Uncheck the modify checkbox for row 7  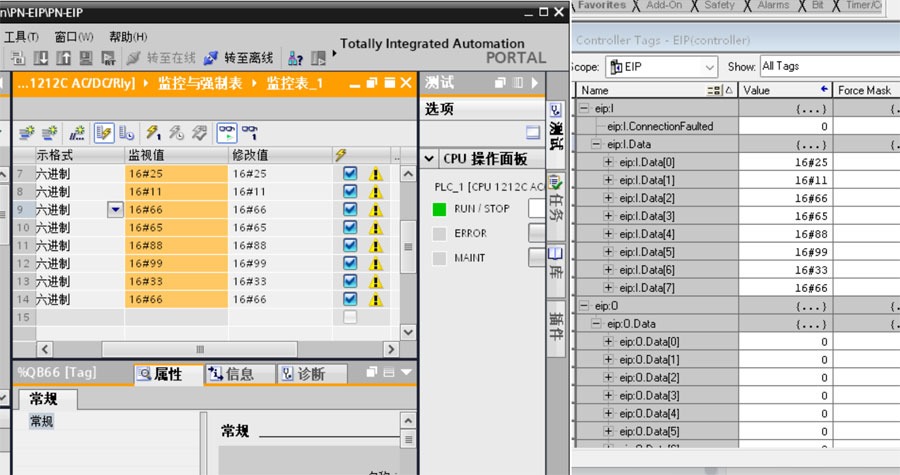pos(350,174)
